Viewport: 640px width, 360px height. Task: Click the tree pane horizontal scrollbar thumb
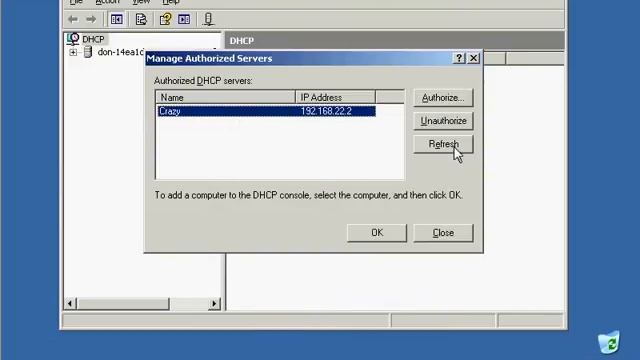click(x=123, y=304)
